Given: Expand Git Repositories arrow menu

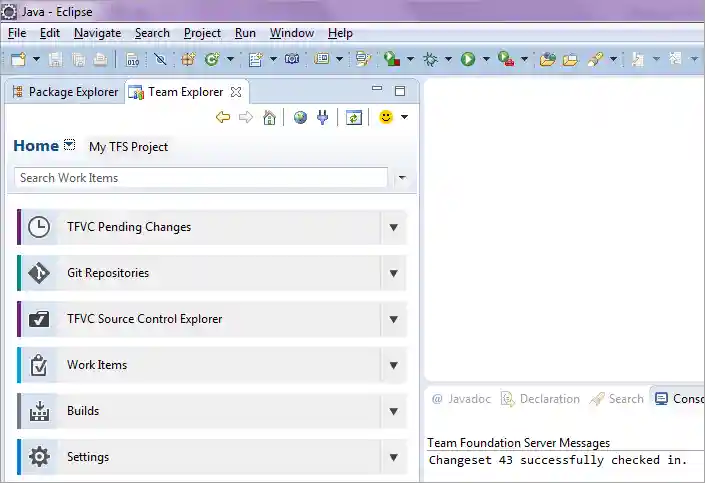Looking at the screenshot, I should click(x=393, y=273).
